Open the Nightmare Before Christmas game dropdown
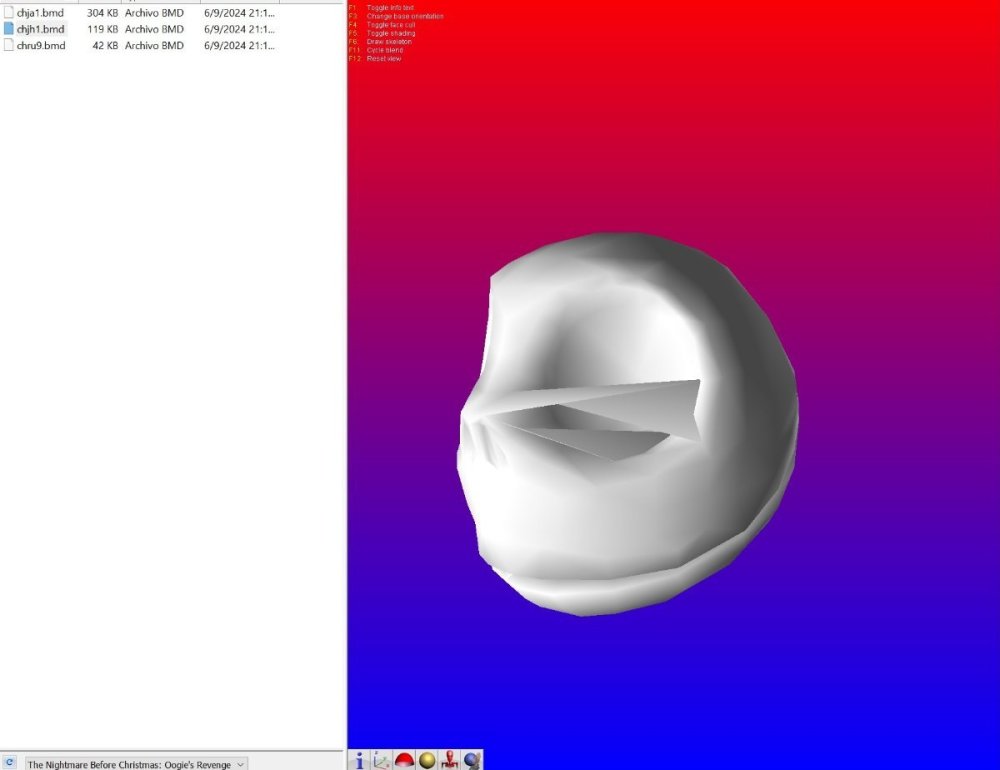 (136, 764)
